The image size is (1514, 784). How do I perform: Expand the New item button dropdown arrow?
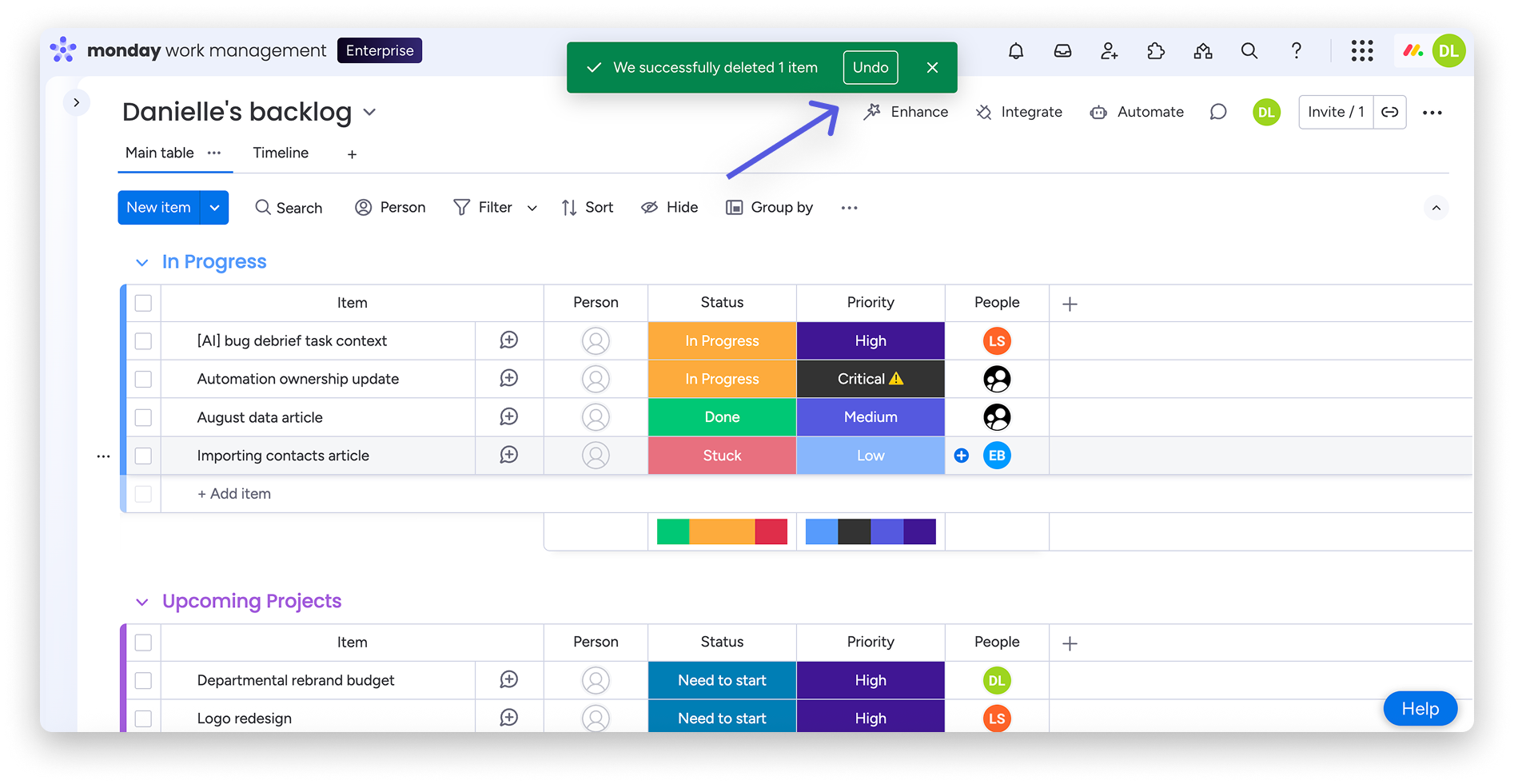click(214, 207)
